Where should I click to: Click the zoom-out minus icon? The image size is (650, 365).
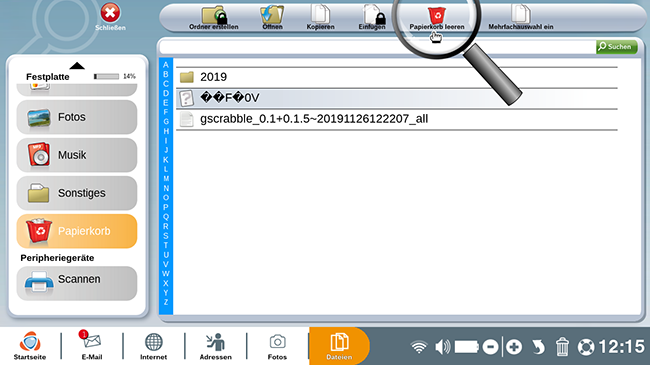(490, 347)
